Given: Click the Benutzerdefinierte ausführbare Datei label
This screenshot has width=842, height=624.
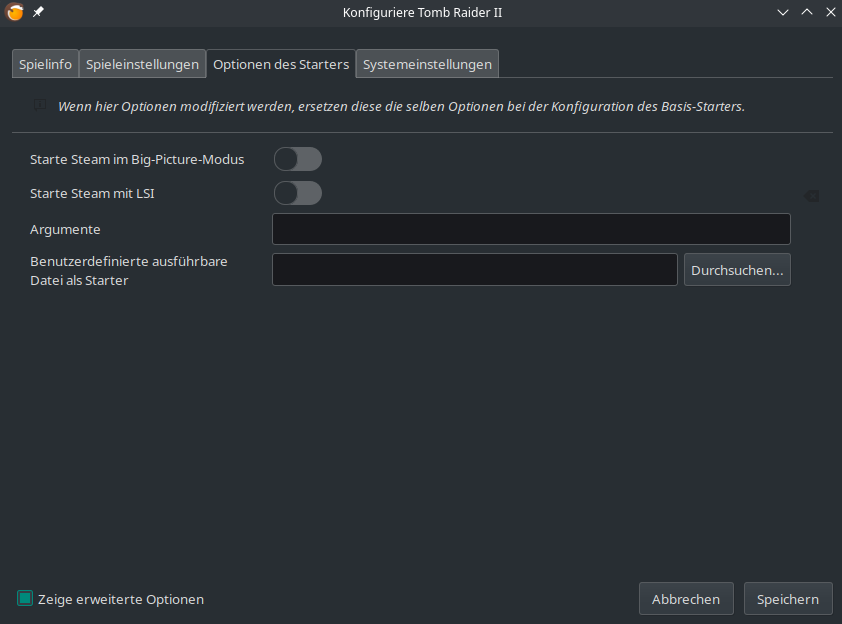Looking at the screenshot, I should 129,271.
